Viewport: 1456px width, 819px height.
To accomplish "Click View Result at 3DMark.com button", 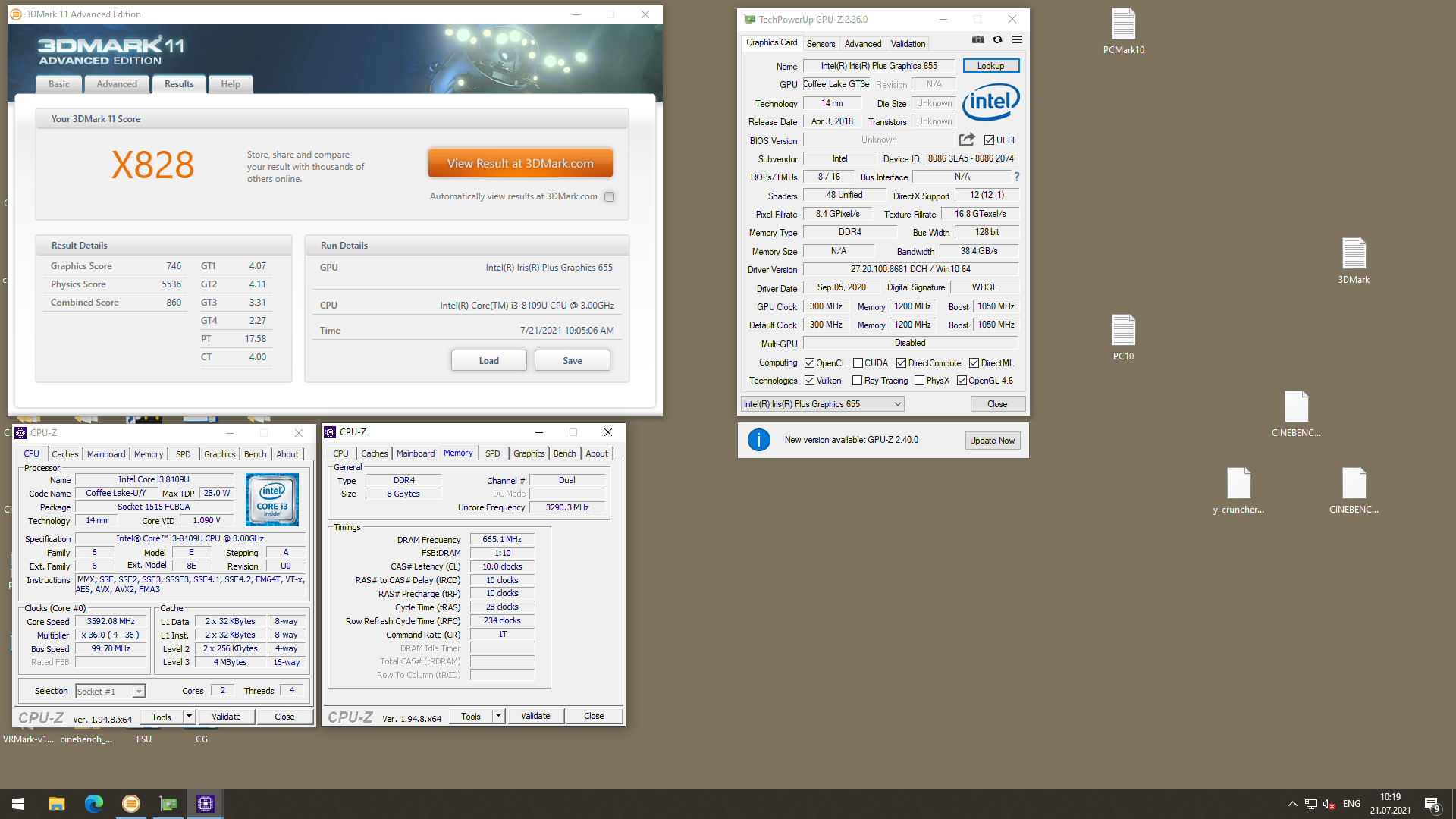I will (x=520, y=164).
